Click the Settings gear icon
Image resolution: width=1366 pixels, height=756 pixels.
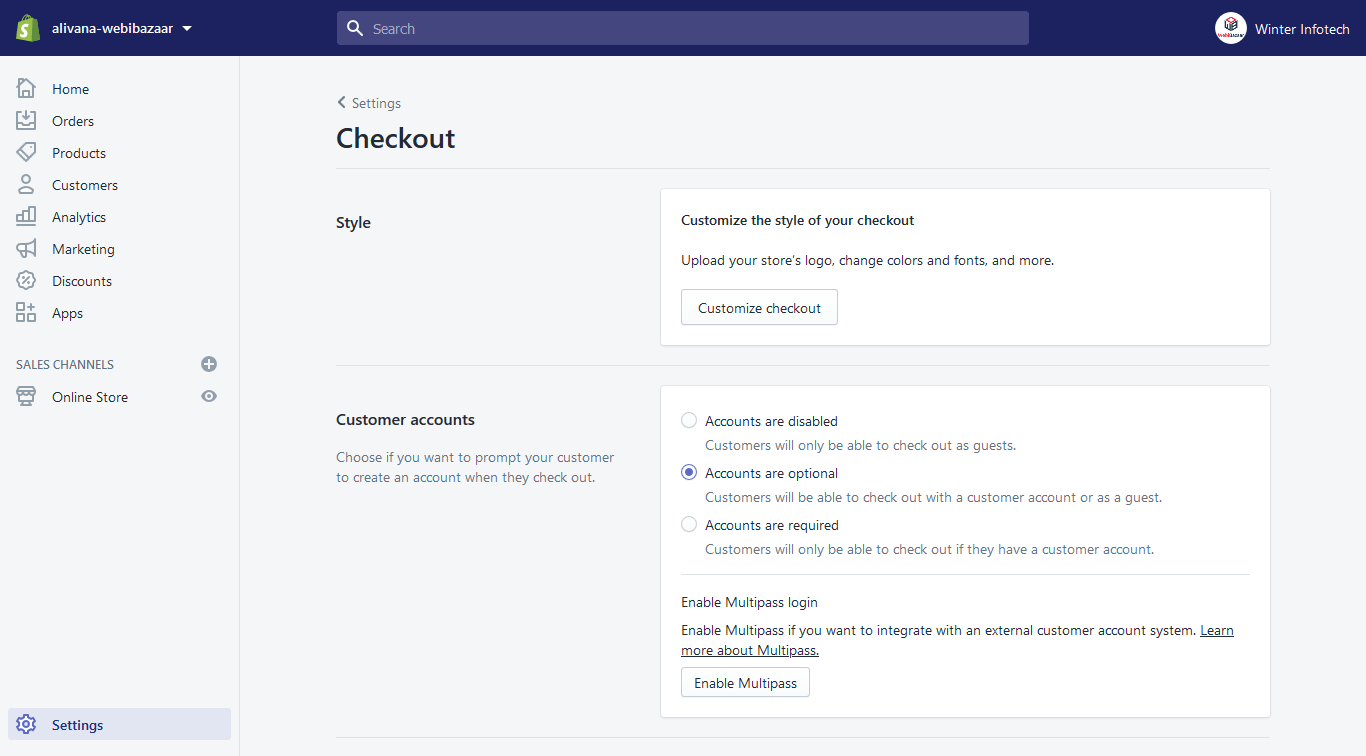(26, 725)
